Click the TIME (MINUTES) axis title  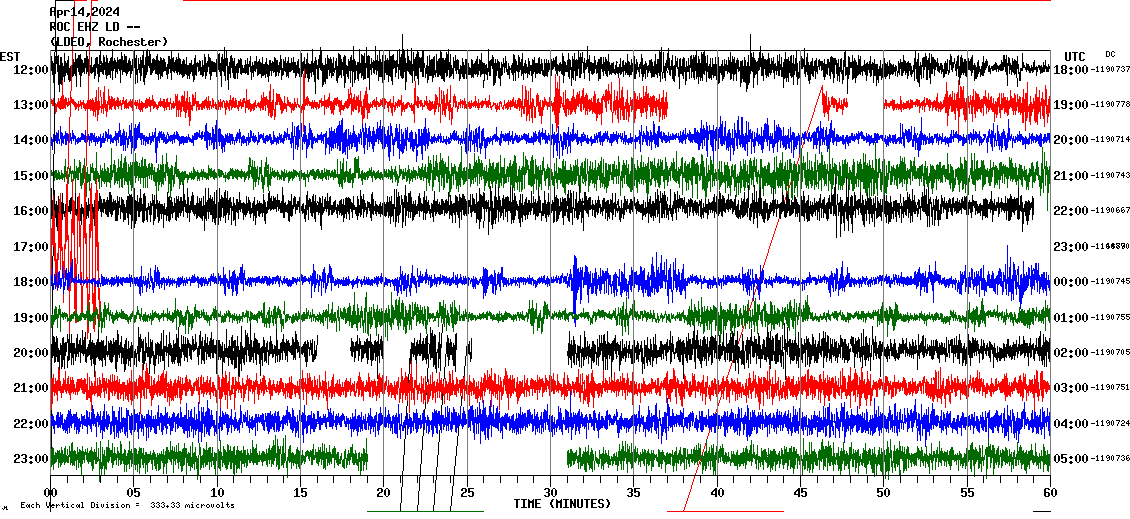[562, 504]
